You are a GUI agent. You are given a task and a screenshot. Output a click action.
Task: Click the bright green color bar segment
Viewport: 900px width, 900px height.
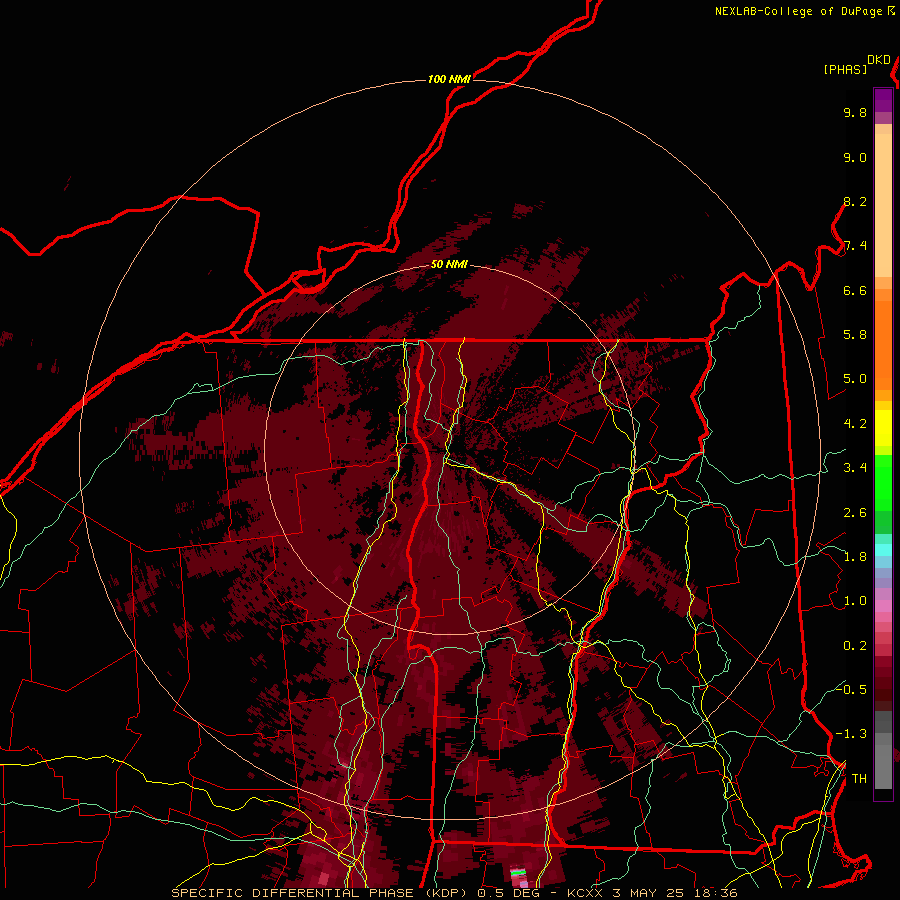(x=883, y=482)
